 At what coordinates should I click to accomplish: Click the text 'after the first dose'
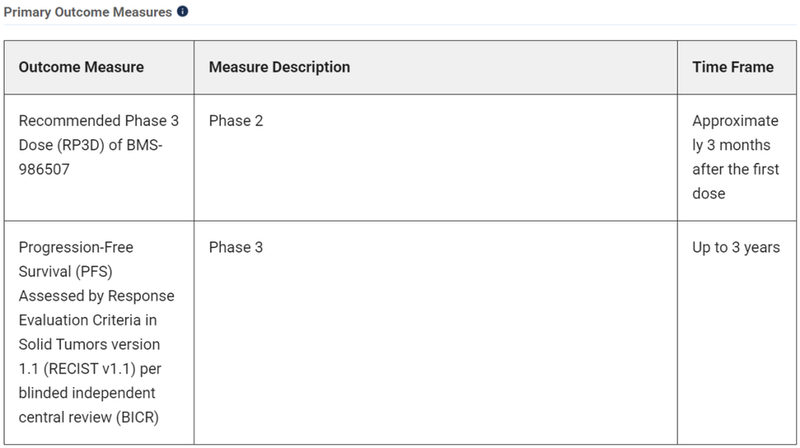[736, 181]
